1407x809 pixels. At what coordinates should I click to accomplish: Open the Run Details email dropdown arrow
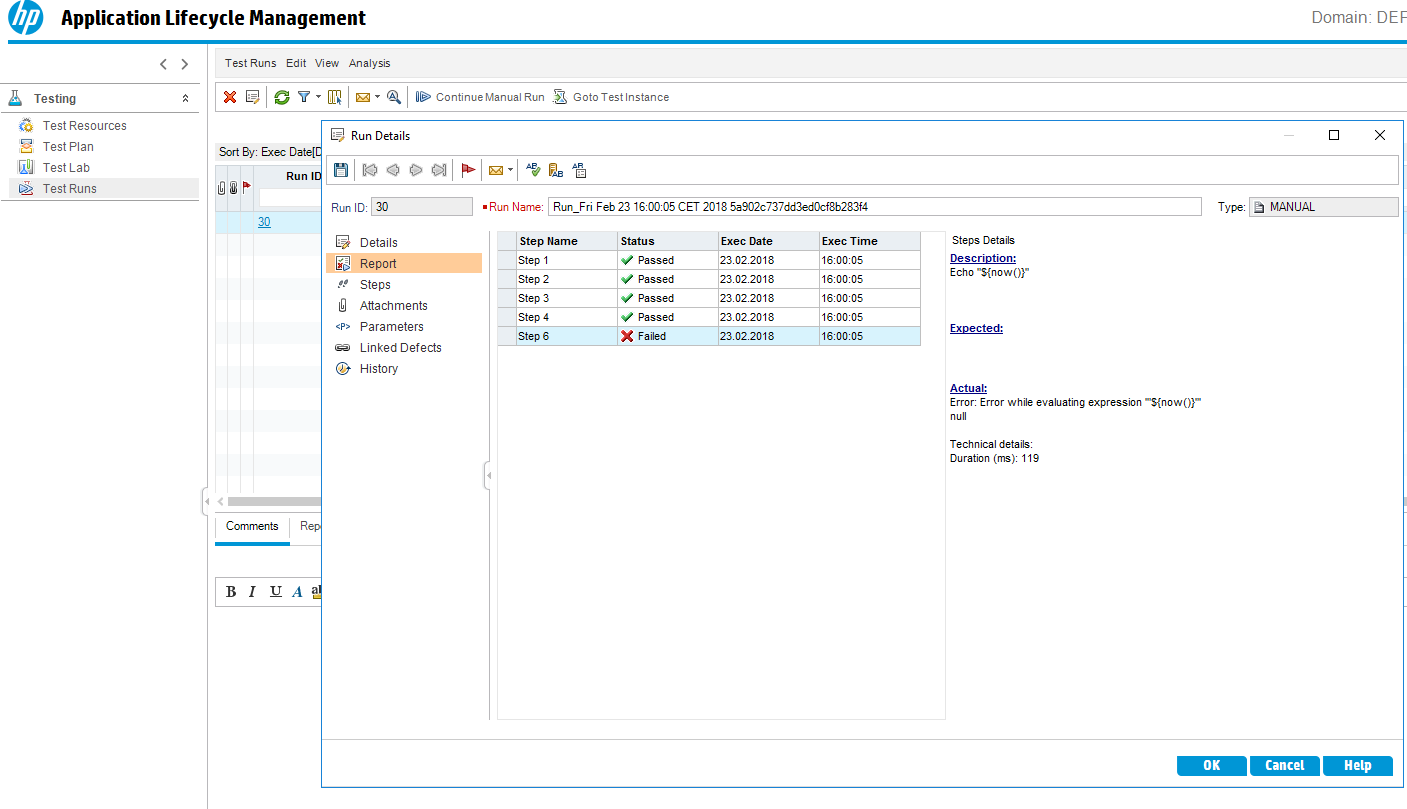click(x=510, y=170)
